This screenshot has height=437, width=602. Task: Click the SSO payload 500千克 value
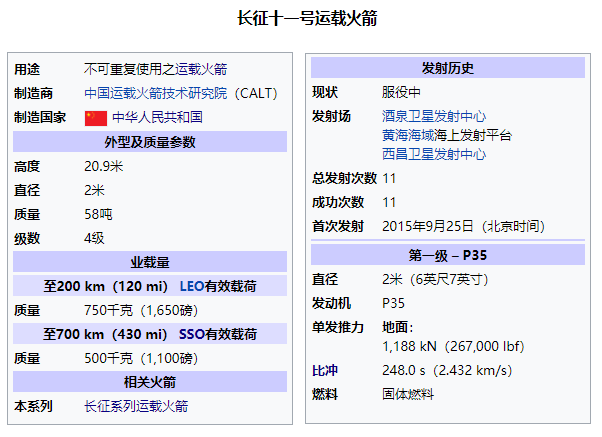tap(141, 358)
